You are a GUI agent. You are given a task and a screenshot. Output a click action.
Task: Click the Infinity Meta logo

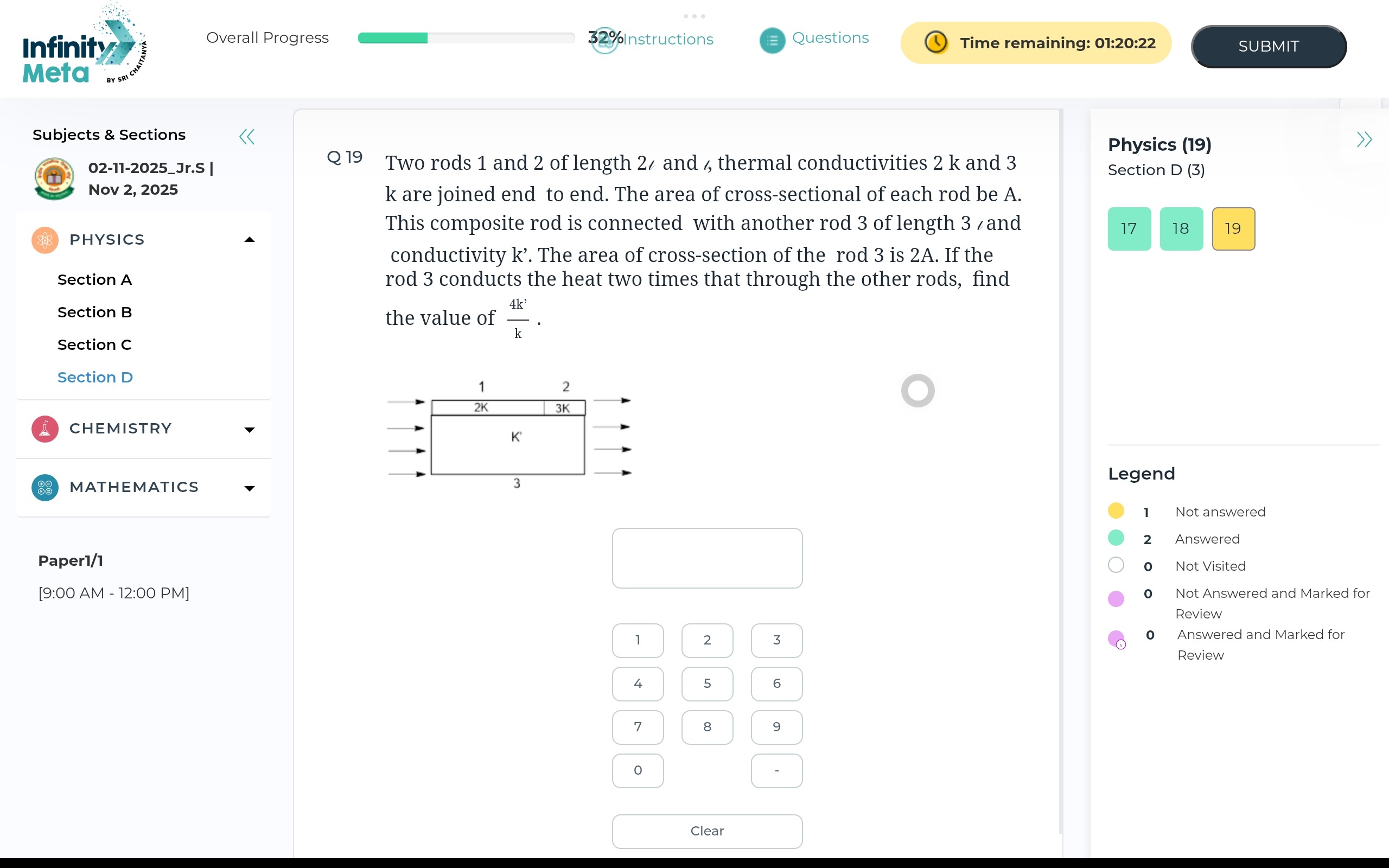tap(84, 46)
